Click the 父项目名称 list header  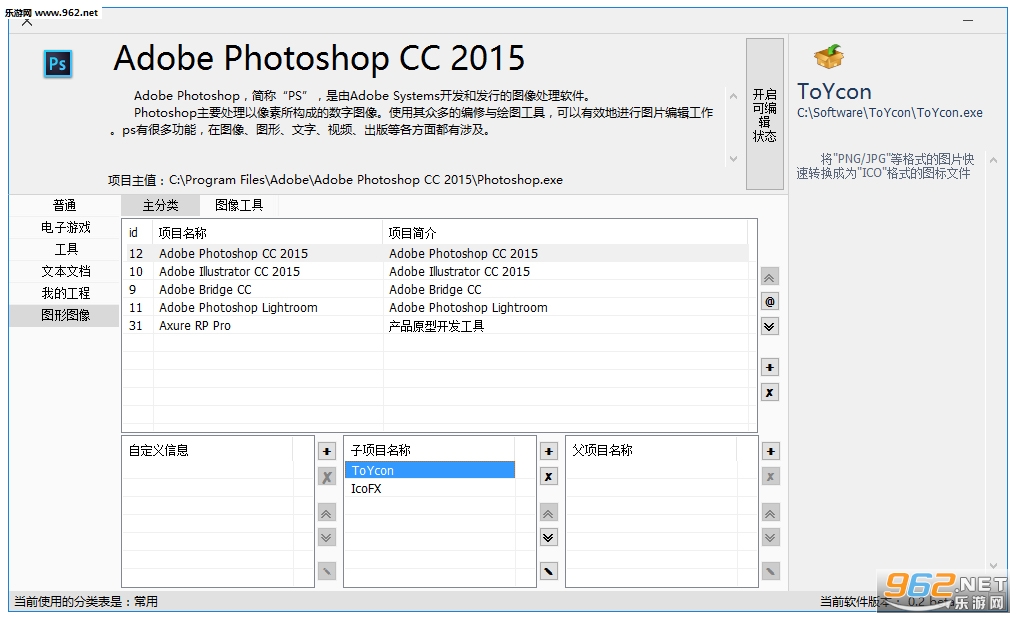[x=652, y=450]
